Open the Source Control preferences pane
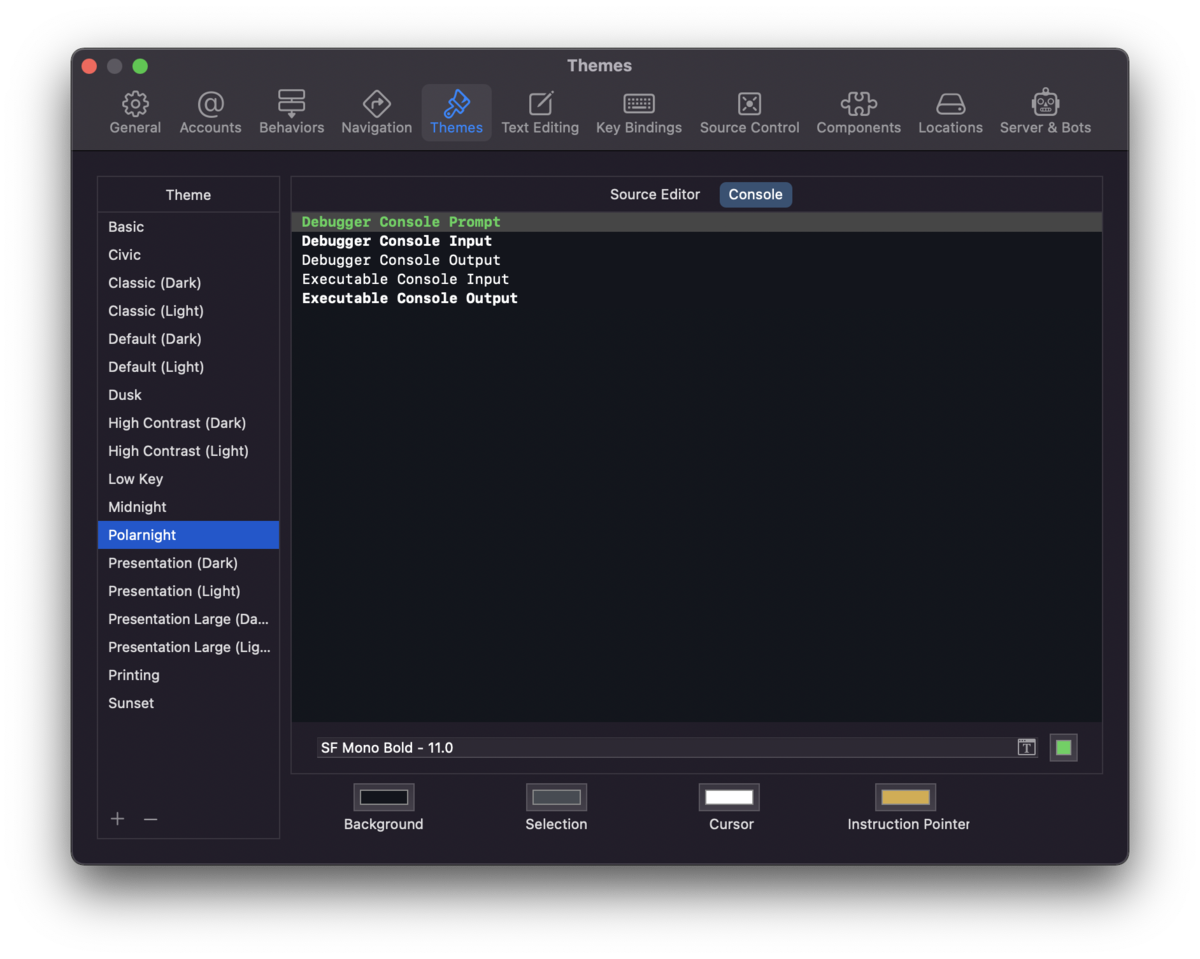This screenshot has height=959, width=1200. tap(749, 113)
